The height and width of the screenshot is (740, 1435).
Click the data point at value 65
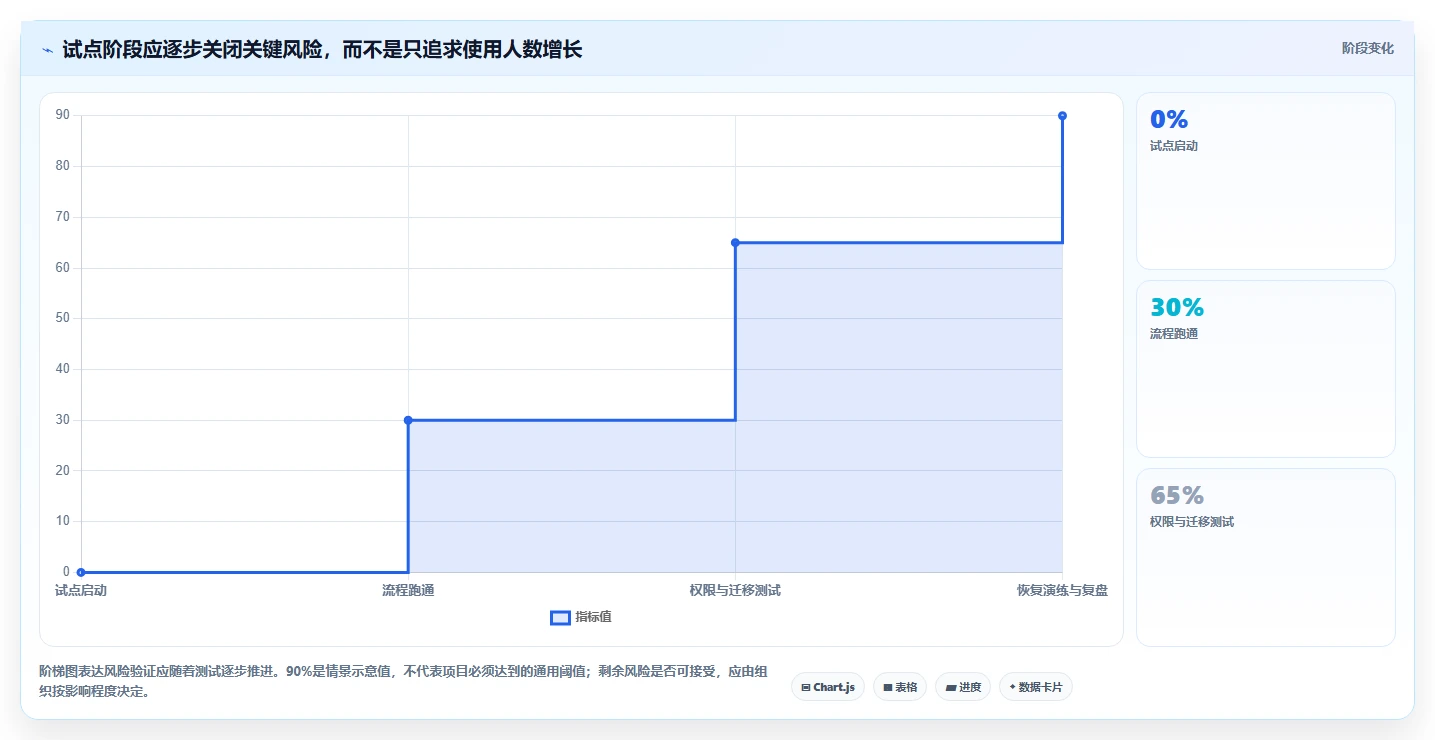735,243
